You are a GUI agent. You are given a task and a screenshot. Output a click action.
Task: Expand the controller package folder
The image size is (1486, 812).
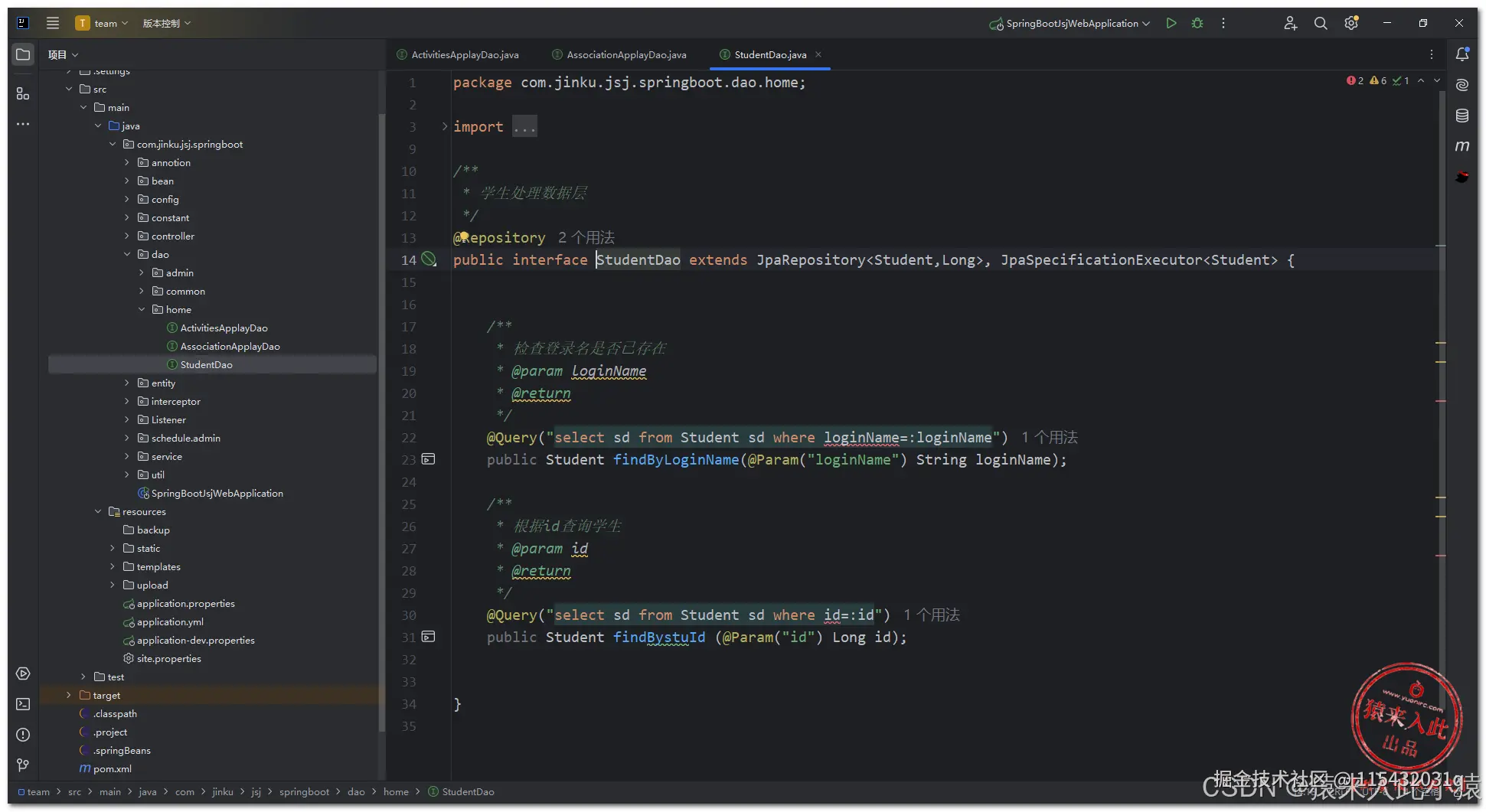pyautogui.click(x=127, y=236)
